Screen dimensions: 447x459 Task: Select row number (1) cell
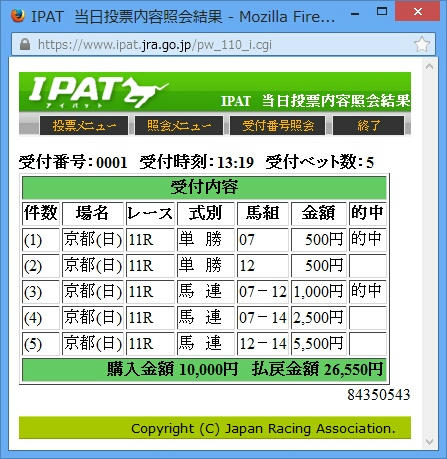[41, 240]
